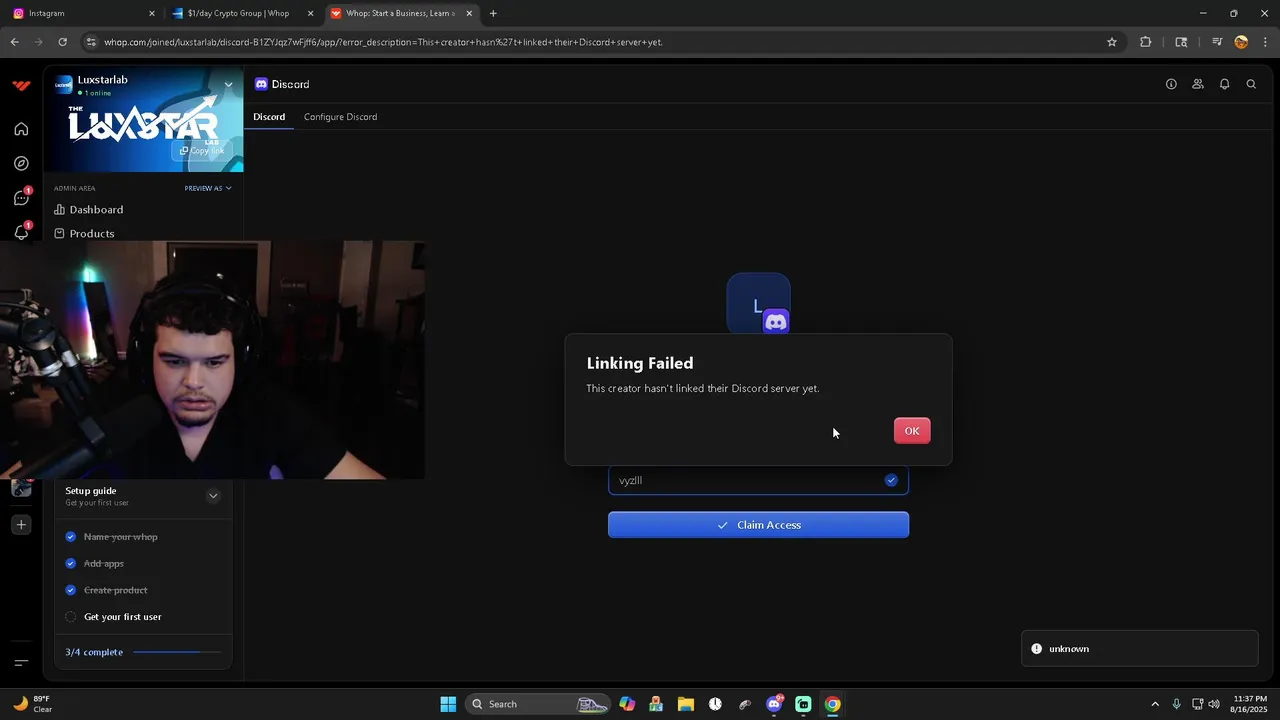Expand the Luxstarlab whop dropdown chevron
Image resolution: width=1280 pixels, height=720 pixels.
[228, 85]
